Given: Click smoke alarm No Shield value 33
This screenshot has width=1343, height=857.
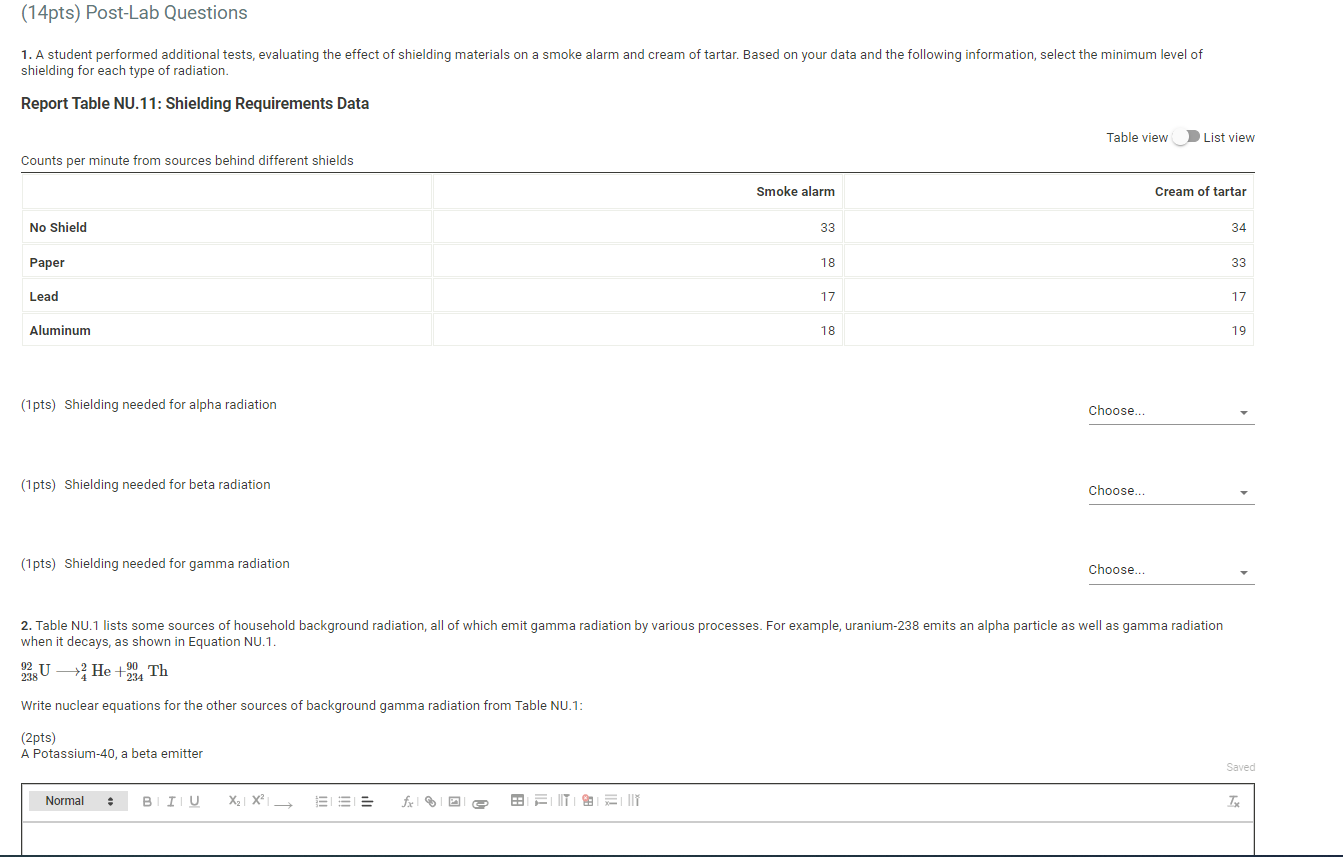Looking at the screenshot, I should coord(827,228).
